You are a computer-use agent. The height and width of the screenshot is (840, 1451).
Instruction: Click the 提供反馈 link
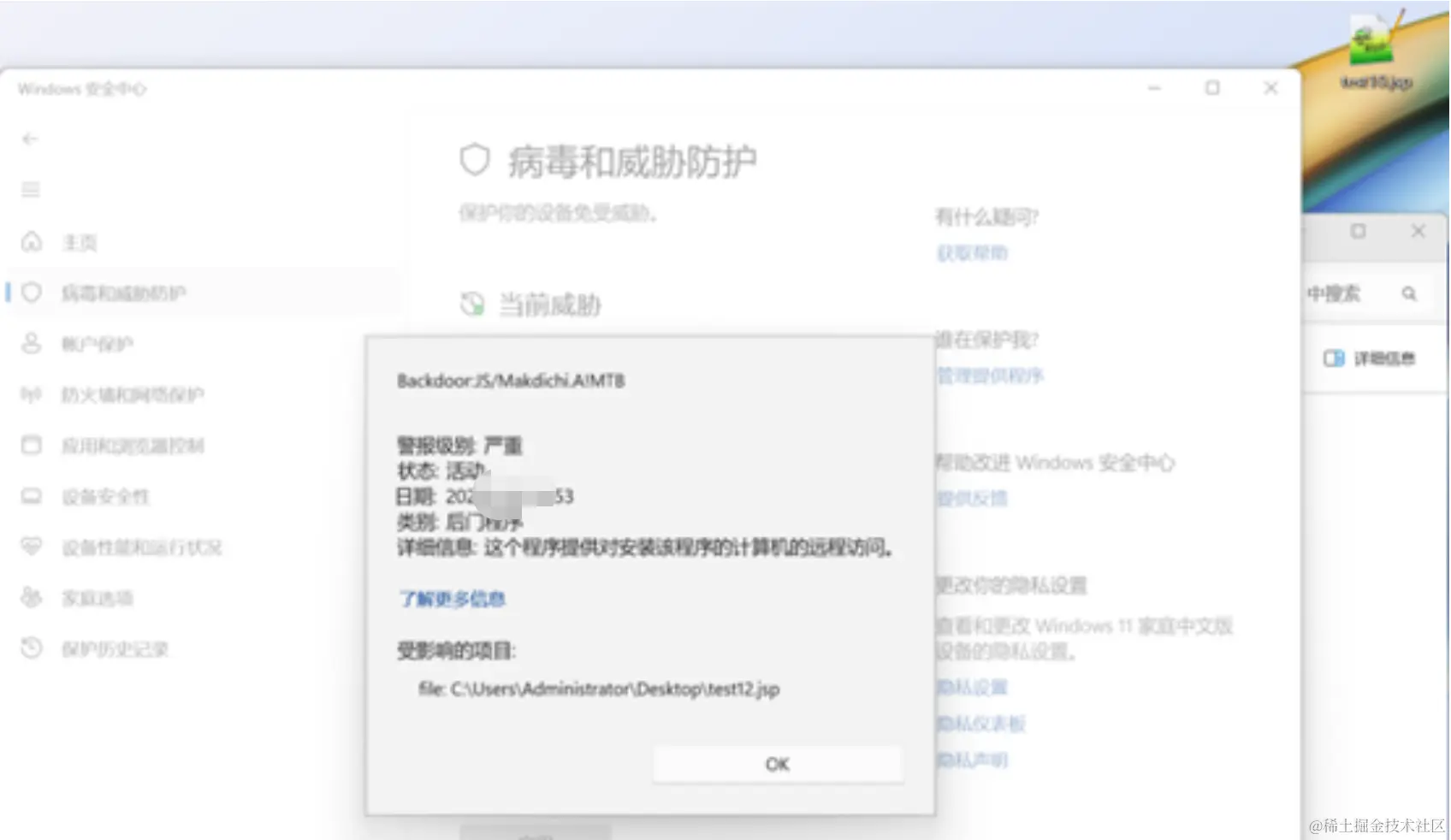[x=972, y=498]
